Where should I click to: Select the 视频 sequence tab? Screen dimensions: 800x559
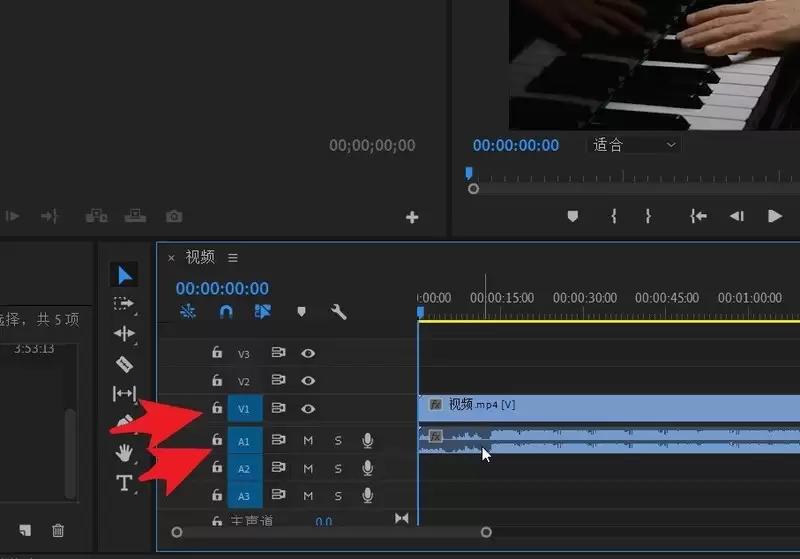(200, 258)
